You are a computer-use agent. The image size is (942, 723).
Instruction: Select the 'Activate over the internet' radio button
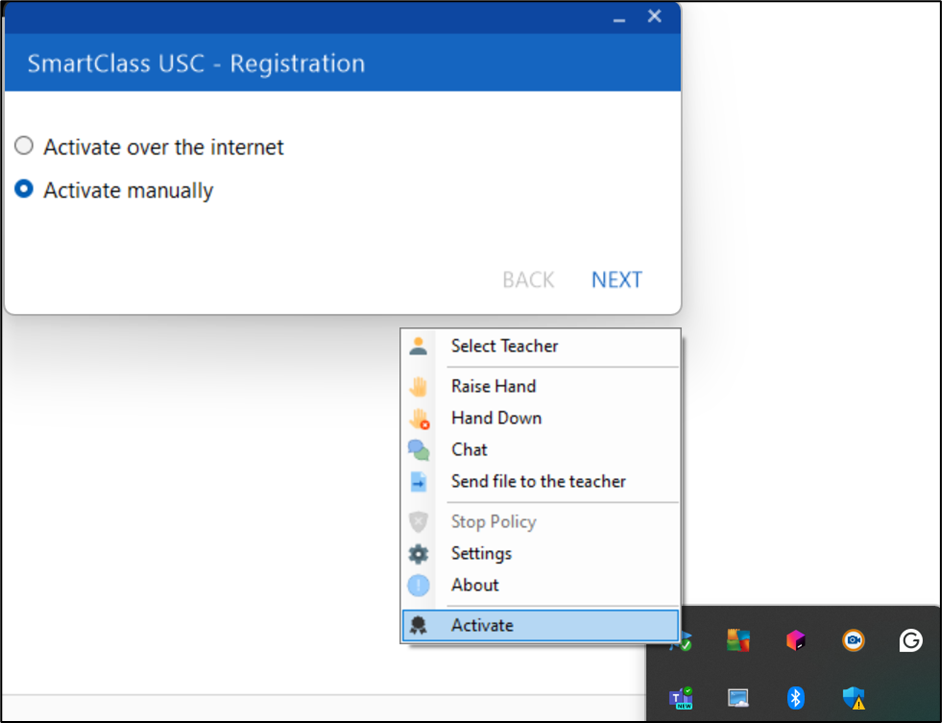(24, 147)
